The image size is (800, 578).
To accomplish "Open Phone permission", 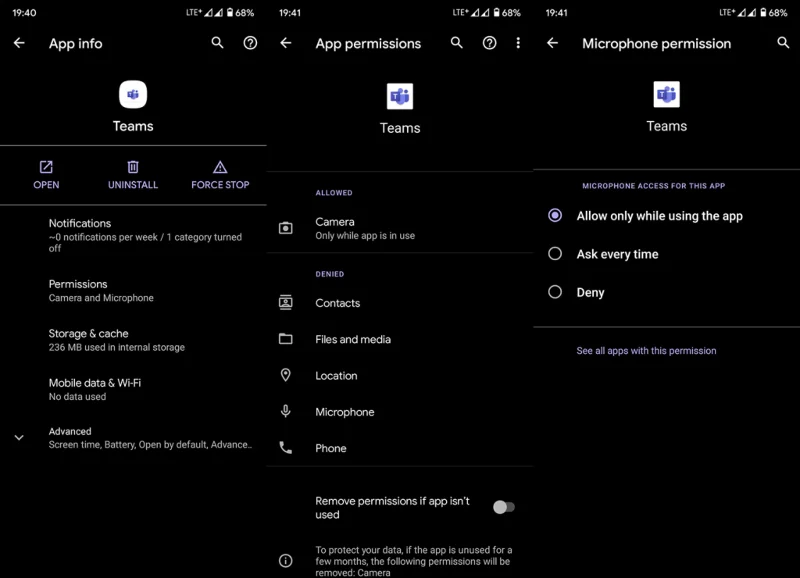I will (400, 448).
